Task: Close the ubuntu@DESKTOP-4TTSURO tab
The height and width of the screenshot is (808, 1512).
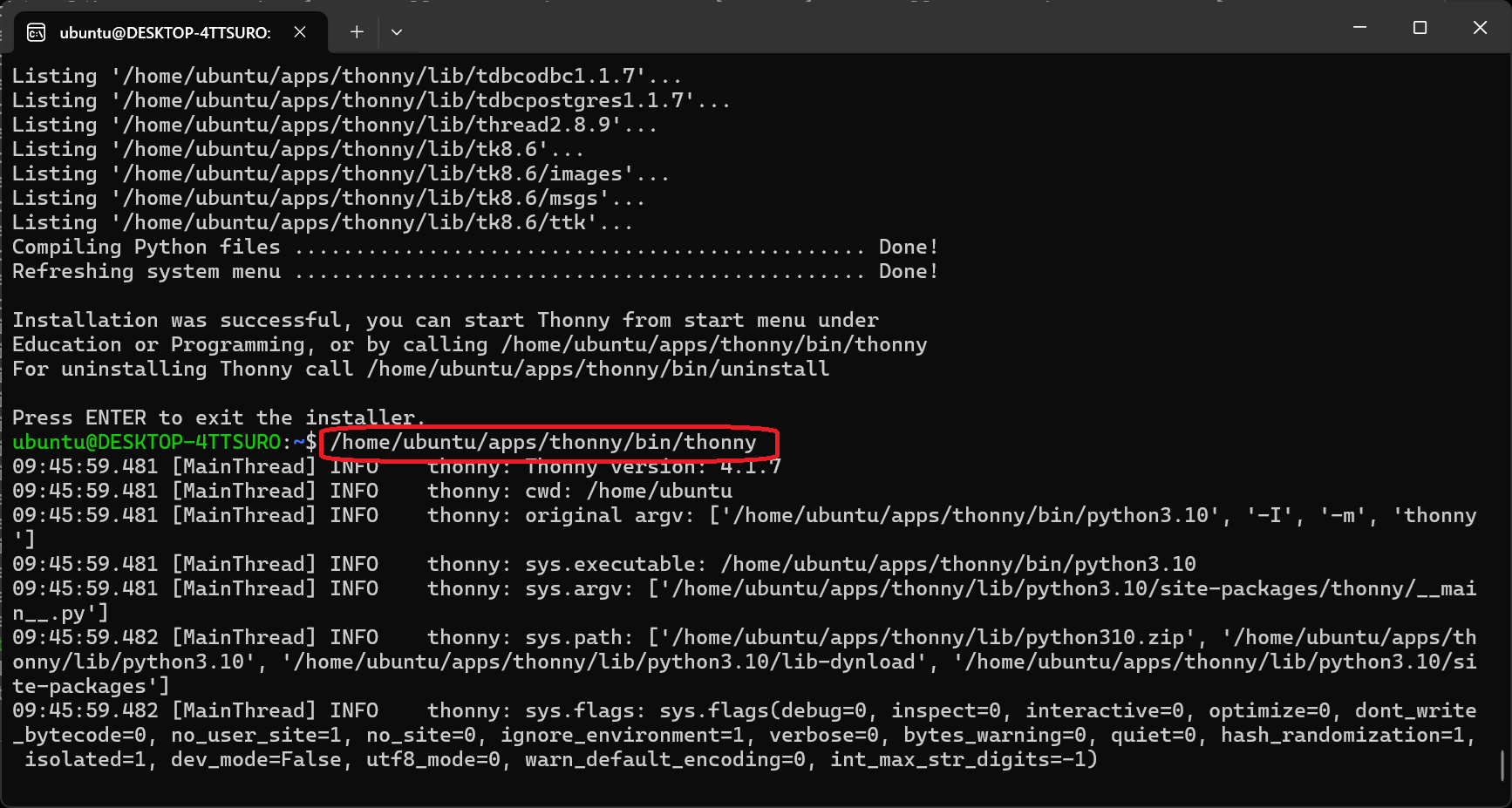Action: (300, 32)
